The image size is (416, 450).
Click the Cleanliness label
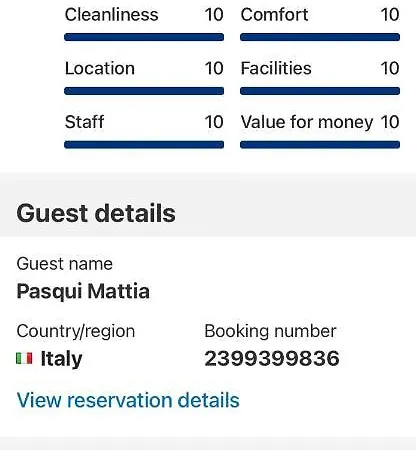112,15
